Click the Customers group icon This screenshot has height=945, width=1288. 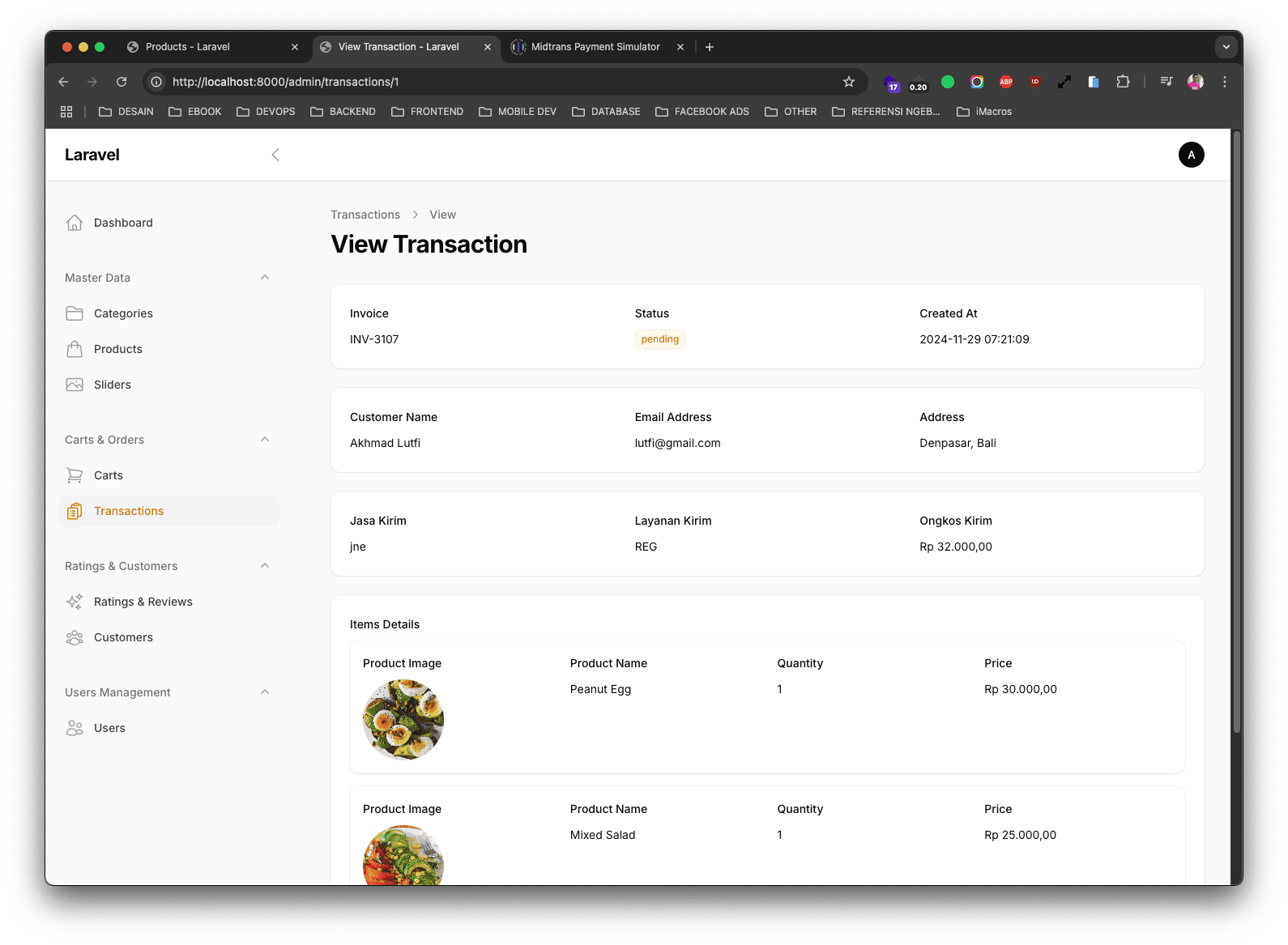coord(75,637)
